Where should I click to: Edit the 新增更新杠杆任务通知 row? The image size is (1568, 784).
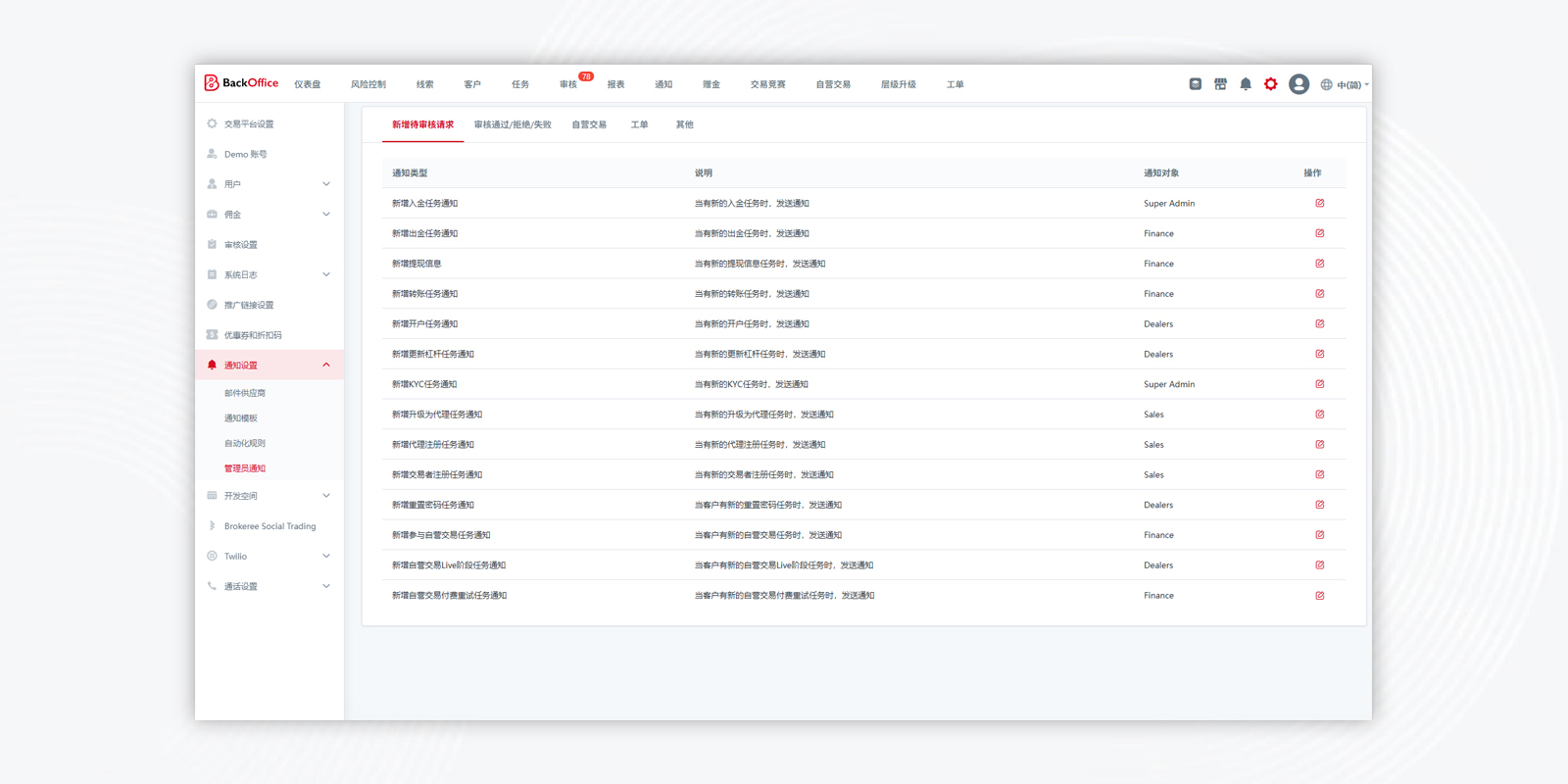pos(1320,354)
